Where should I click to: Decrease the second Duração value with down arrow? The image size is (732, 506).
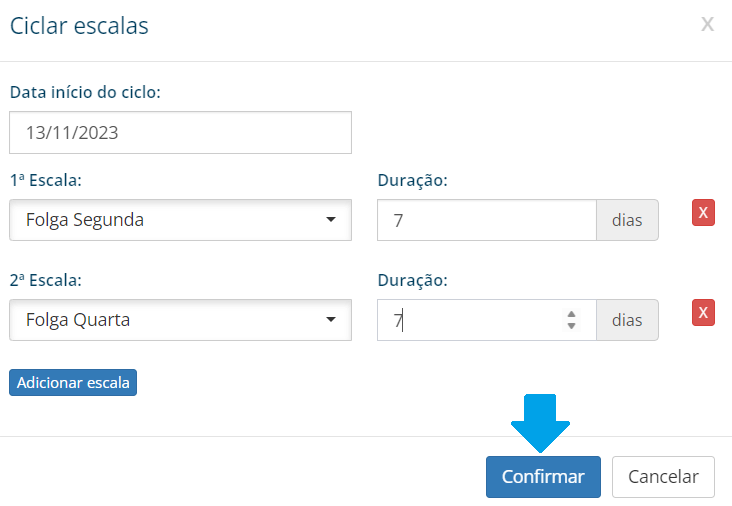571,325
